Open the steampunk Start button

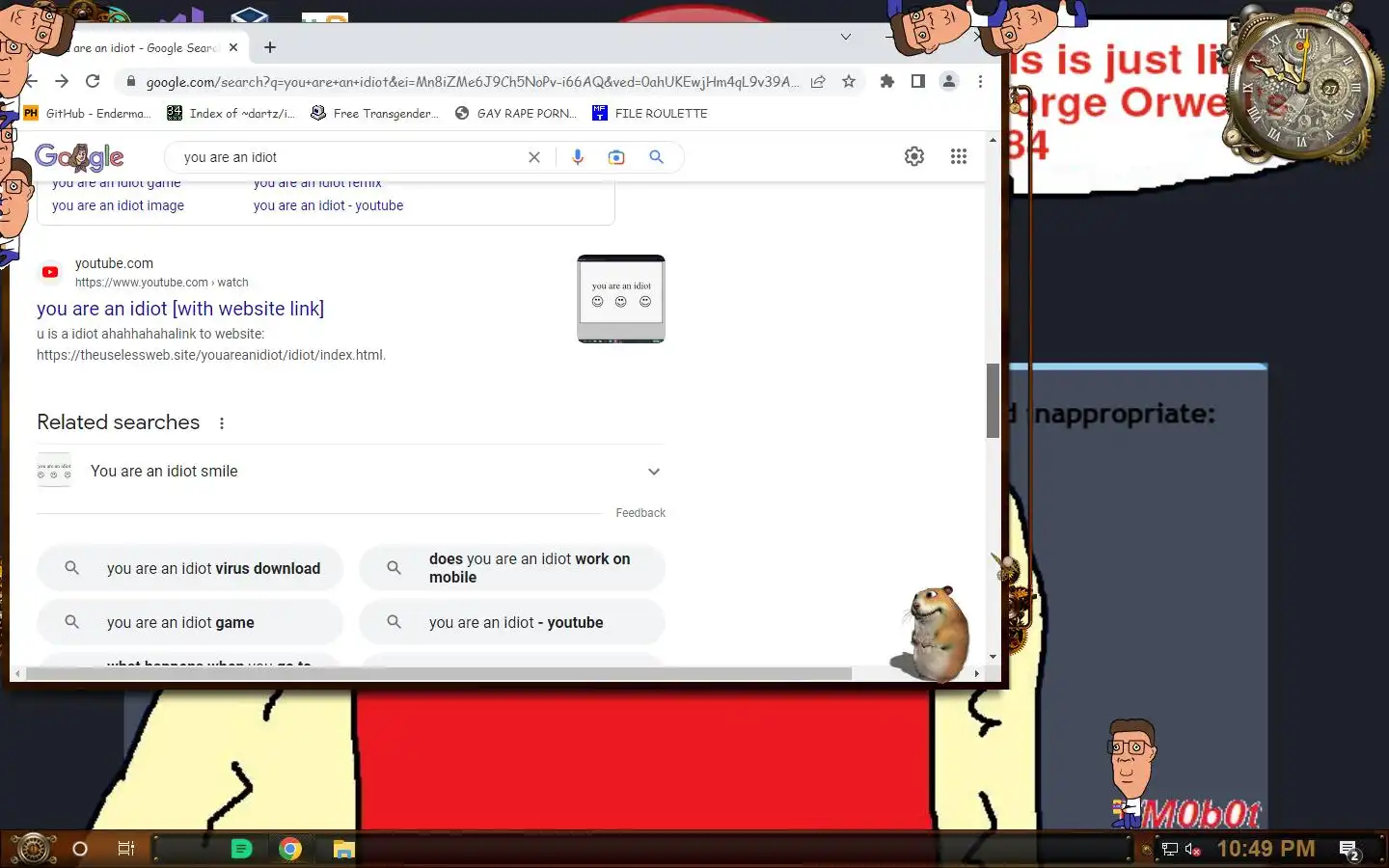(33, 849)
